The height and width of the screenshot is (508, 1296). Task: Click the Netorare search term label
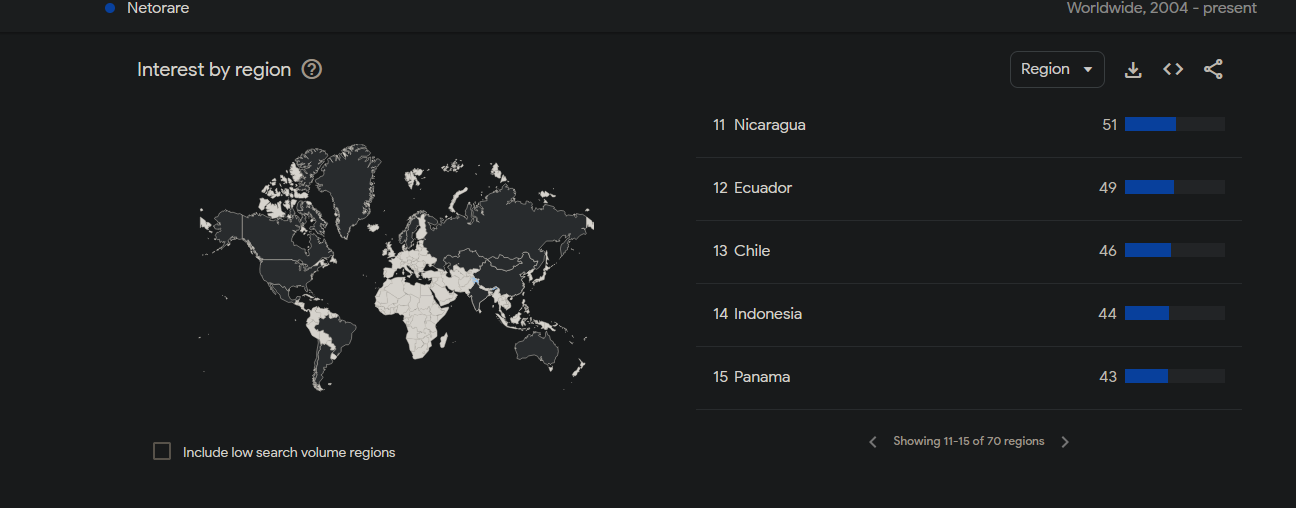tap(158, 8)
